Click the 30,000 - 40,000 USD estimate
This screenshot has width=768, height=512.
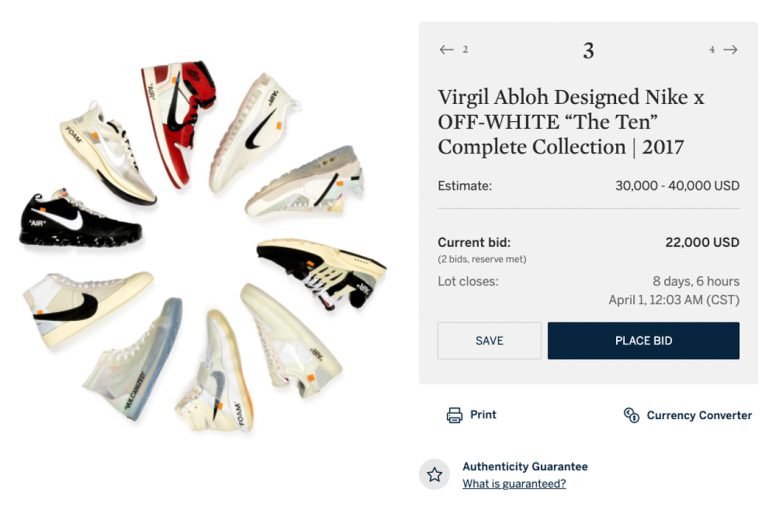point(677,186)
